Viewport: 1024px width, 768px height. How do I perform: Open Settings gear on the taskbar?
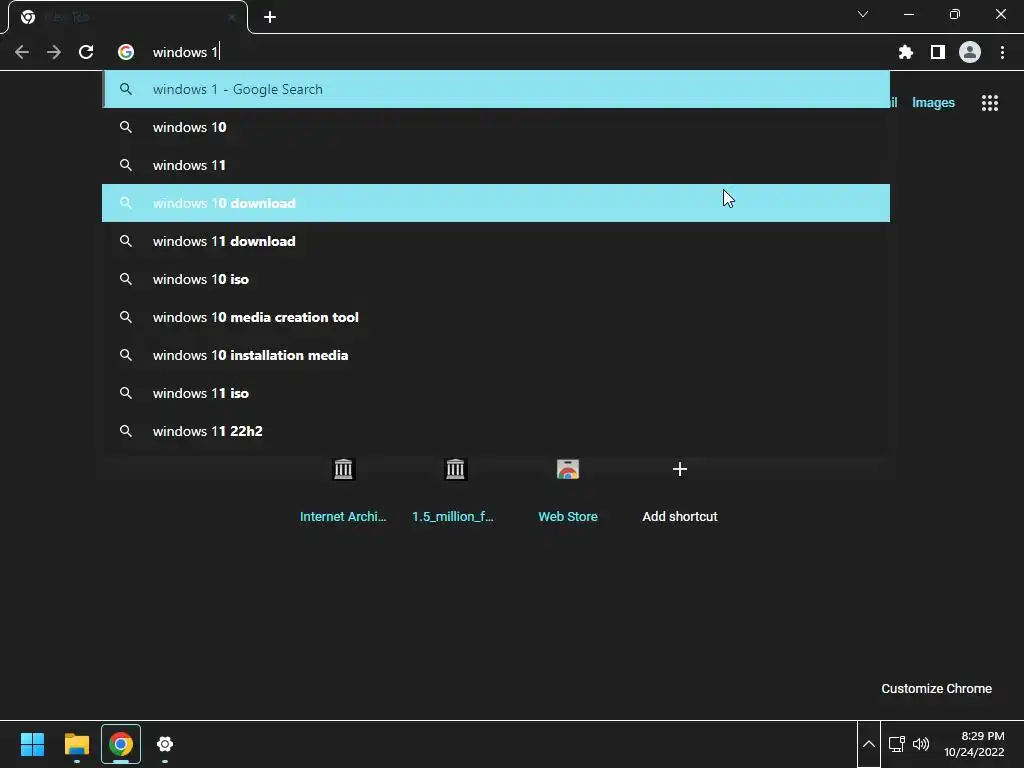[165, 744]
